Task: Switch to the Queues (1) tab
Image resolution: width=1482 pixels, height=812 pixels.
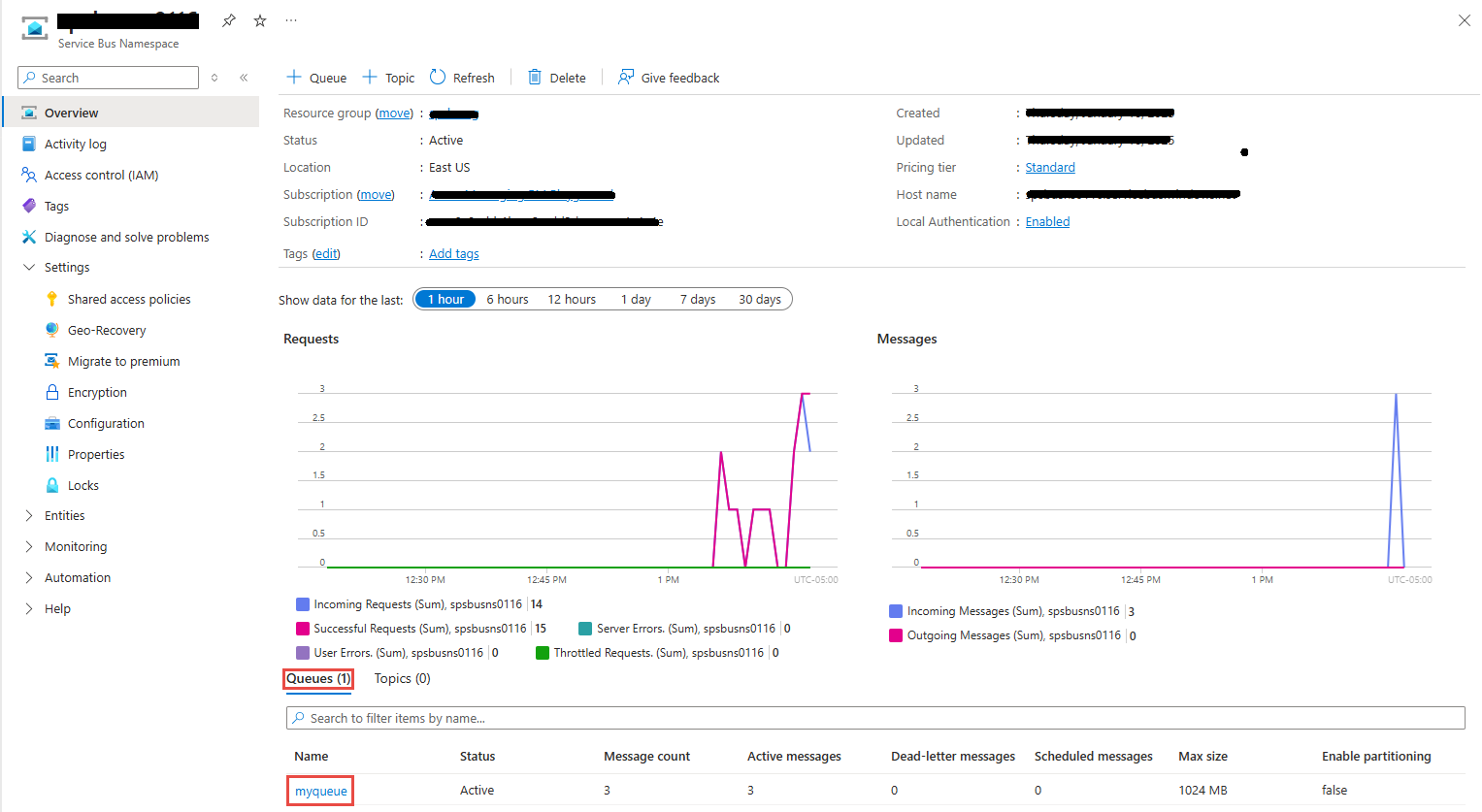Action: [x=318, y=679]
